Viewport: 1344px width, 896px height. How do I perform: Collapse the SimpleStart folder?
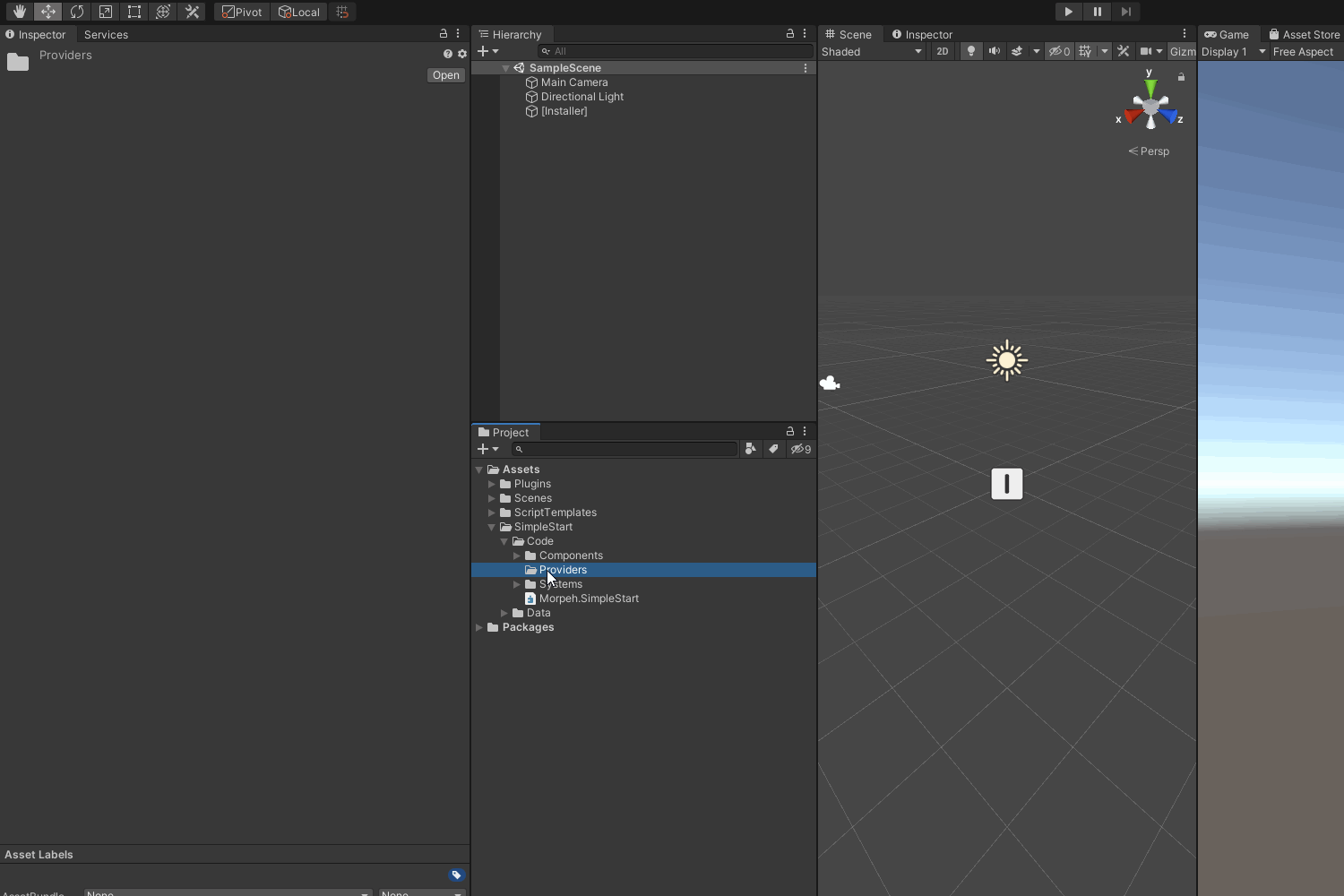pyautogui.click(x=491, y=527)
